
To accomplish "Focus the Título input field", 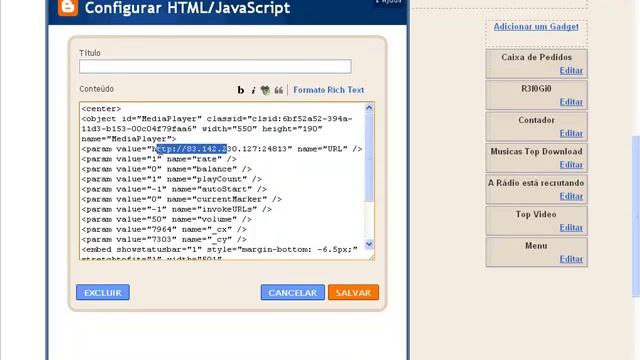I will [x=215, y=67].
